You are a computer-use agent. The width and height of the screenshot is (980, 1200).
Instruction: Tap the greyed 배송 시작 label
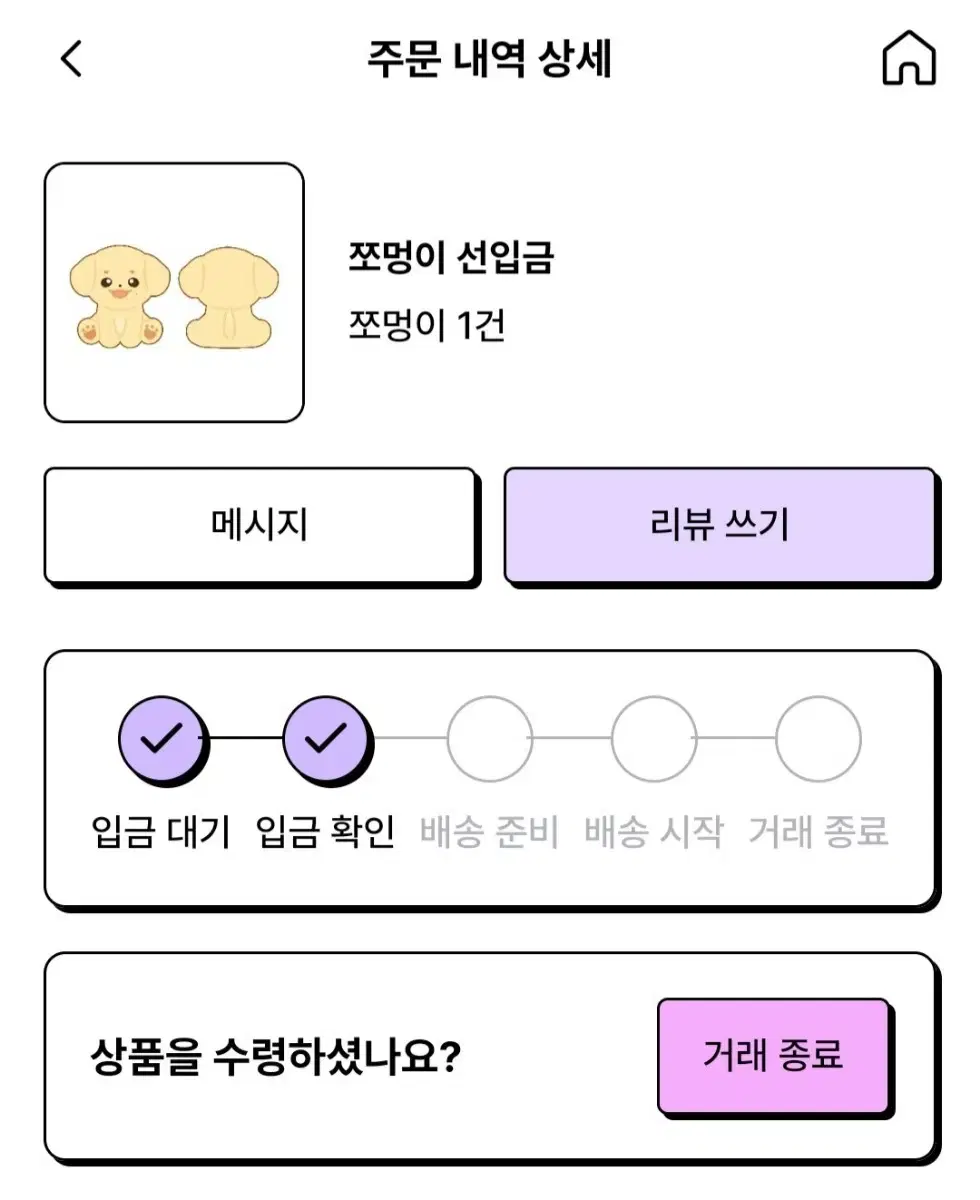(654, 832)
